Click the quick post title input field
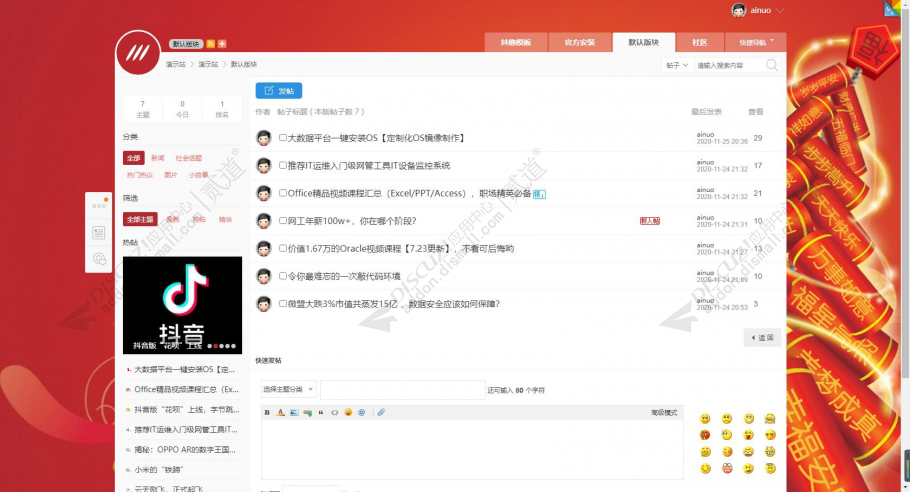Screen dimensions: 910x492 [x=403, y=390]
